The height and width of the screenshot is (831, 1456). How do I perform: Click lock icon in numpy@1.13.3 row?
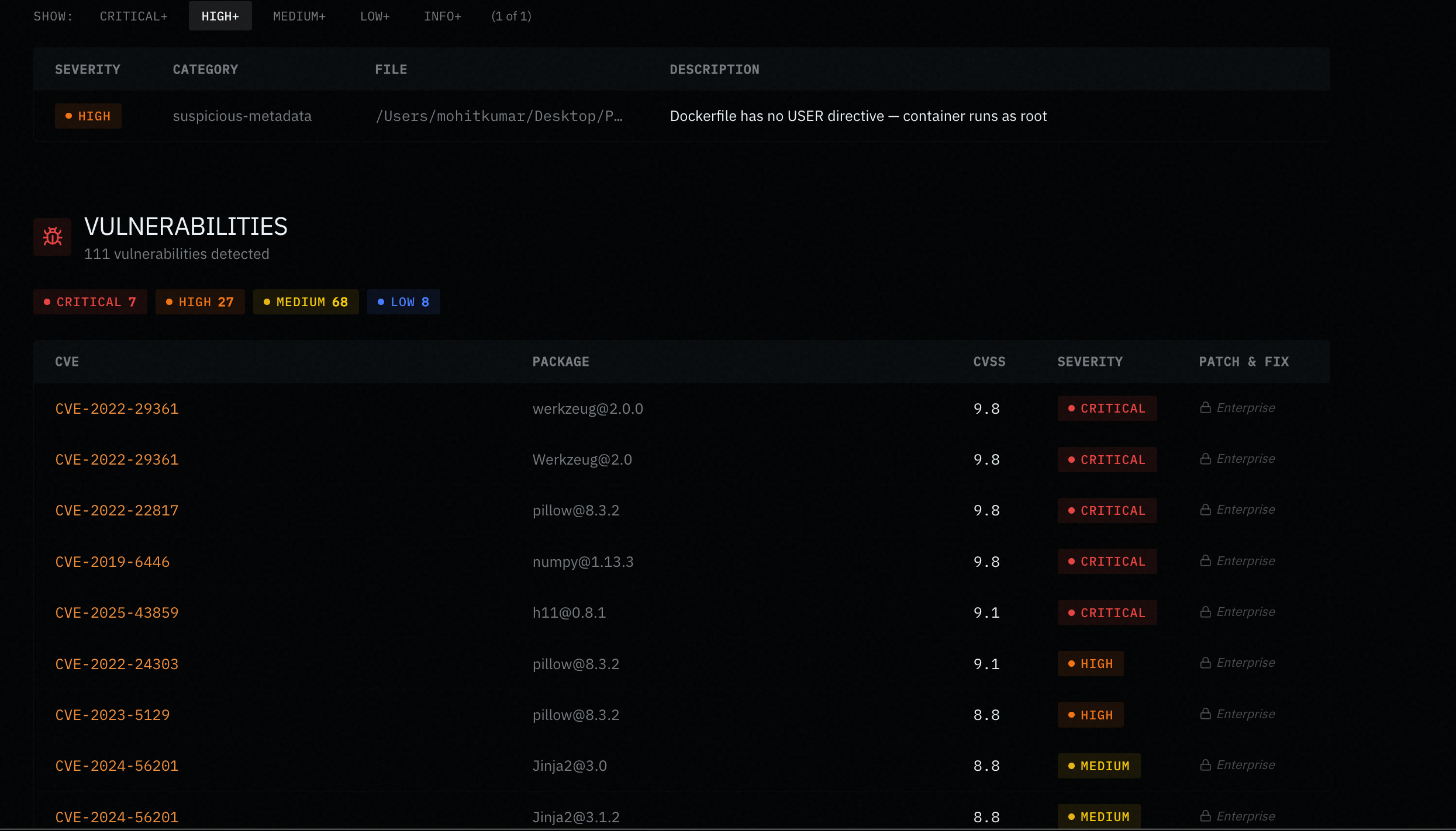1205,560
